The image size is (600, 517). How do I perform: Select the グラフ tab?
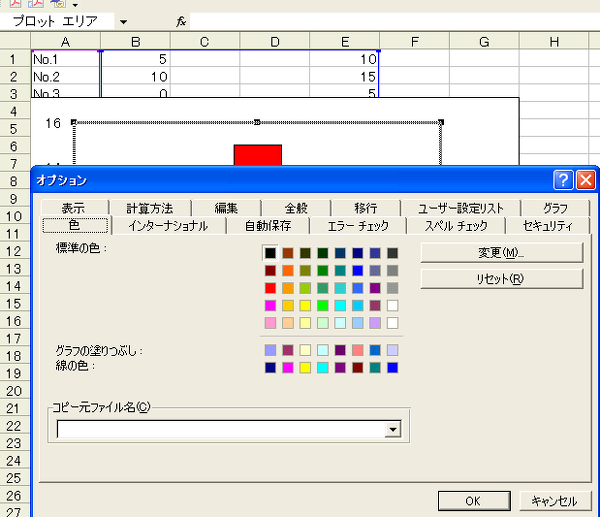pyautogui.click(x=555, y=208)
